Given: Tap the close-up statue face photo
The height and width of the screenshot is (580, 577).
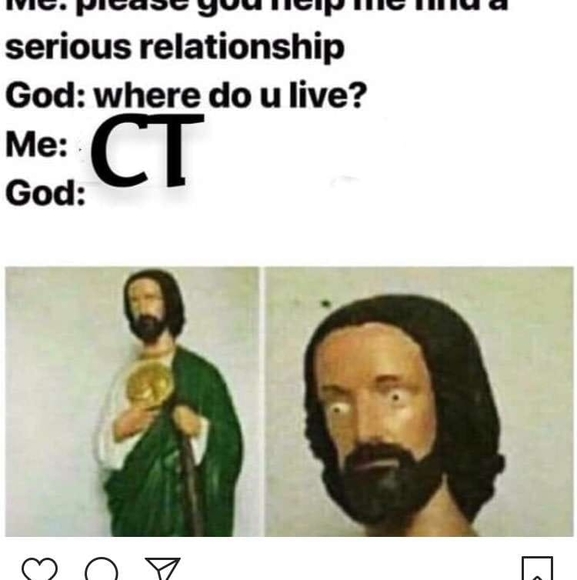Looking at the screenshot, I should [419, 402].
